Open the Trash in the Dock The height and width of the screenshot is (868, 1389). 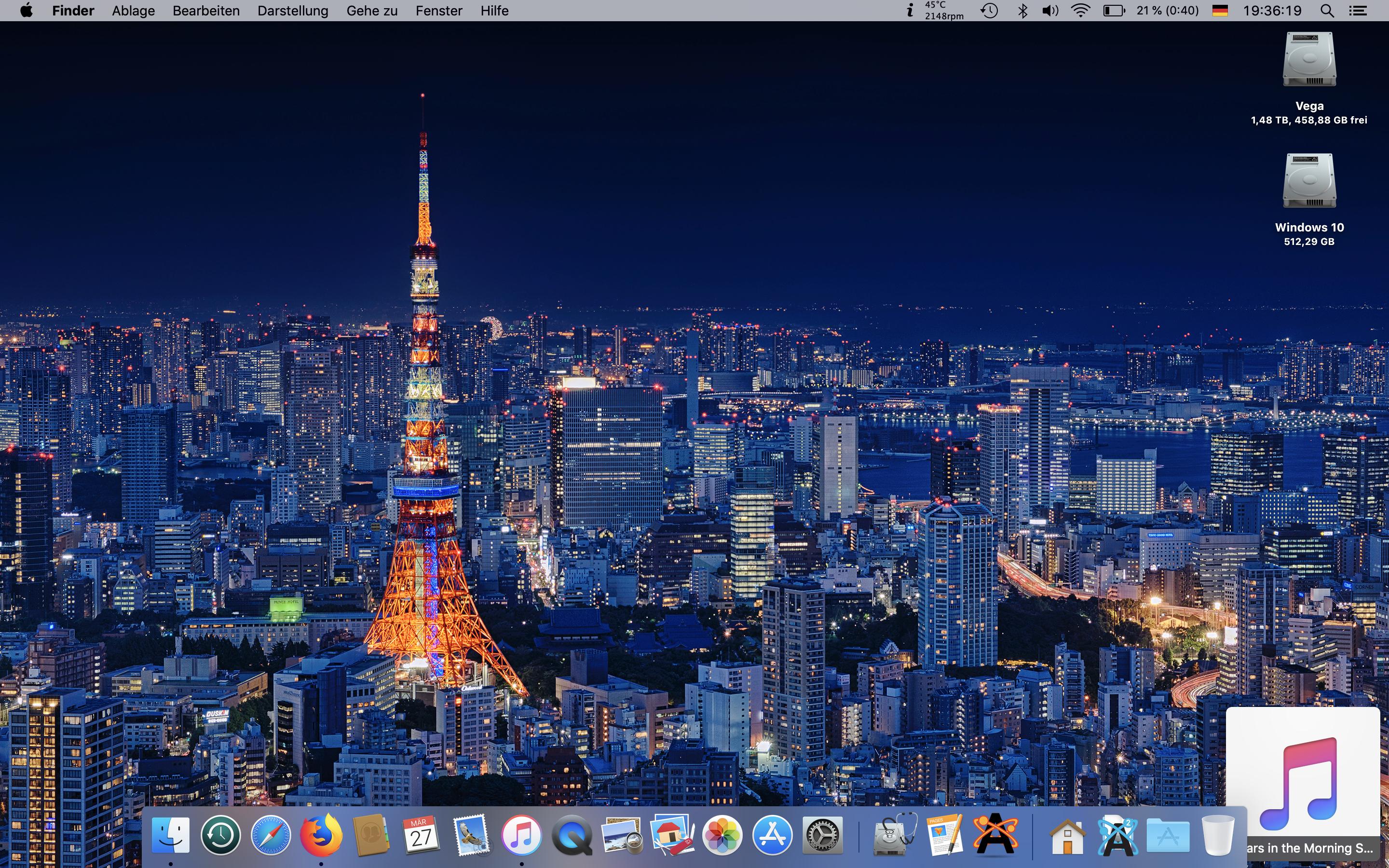(x=1217, y=835)
